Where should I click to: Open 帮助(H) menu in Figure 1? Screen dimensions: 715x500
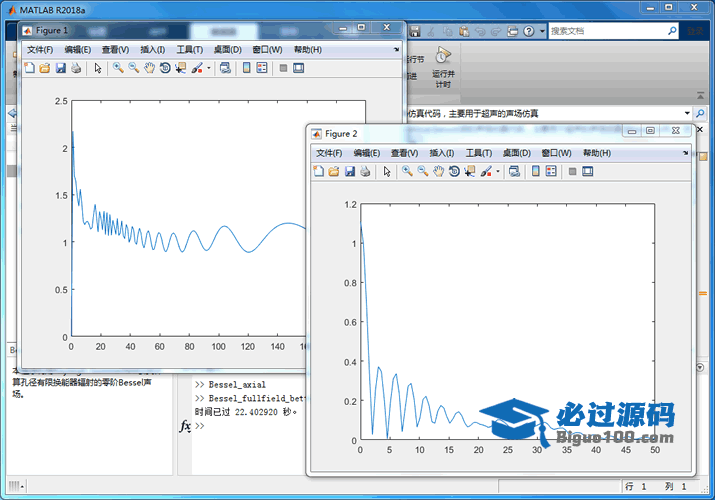(x=307, y=50)
